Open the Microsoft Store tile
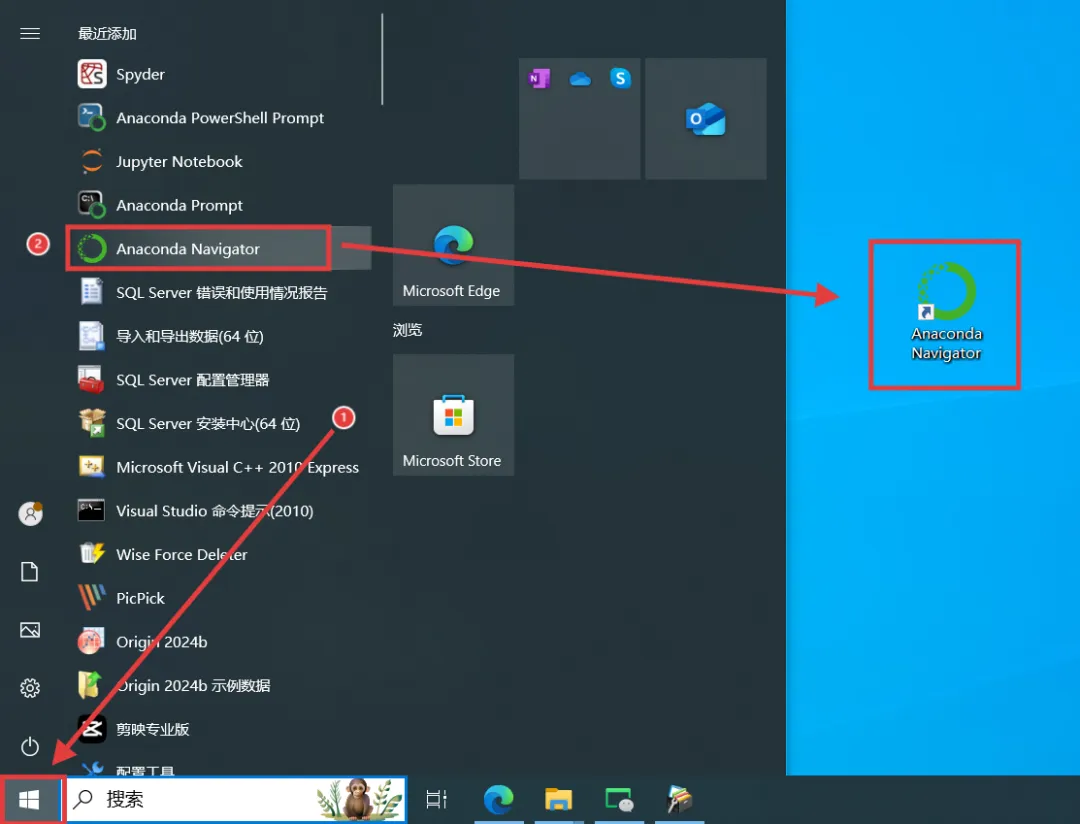Viewport: 1080px width, 824px height. [x=453, y=415]
